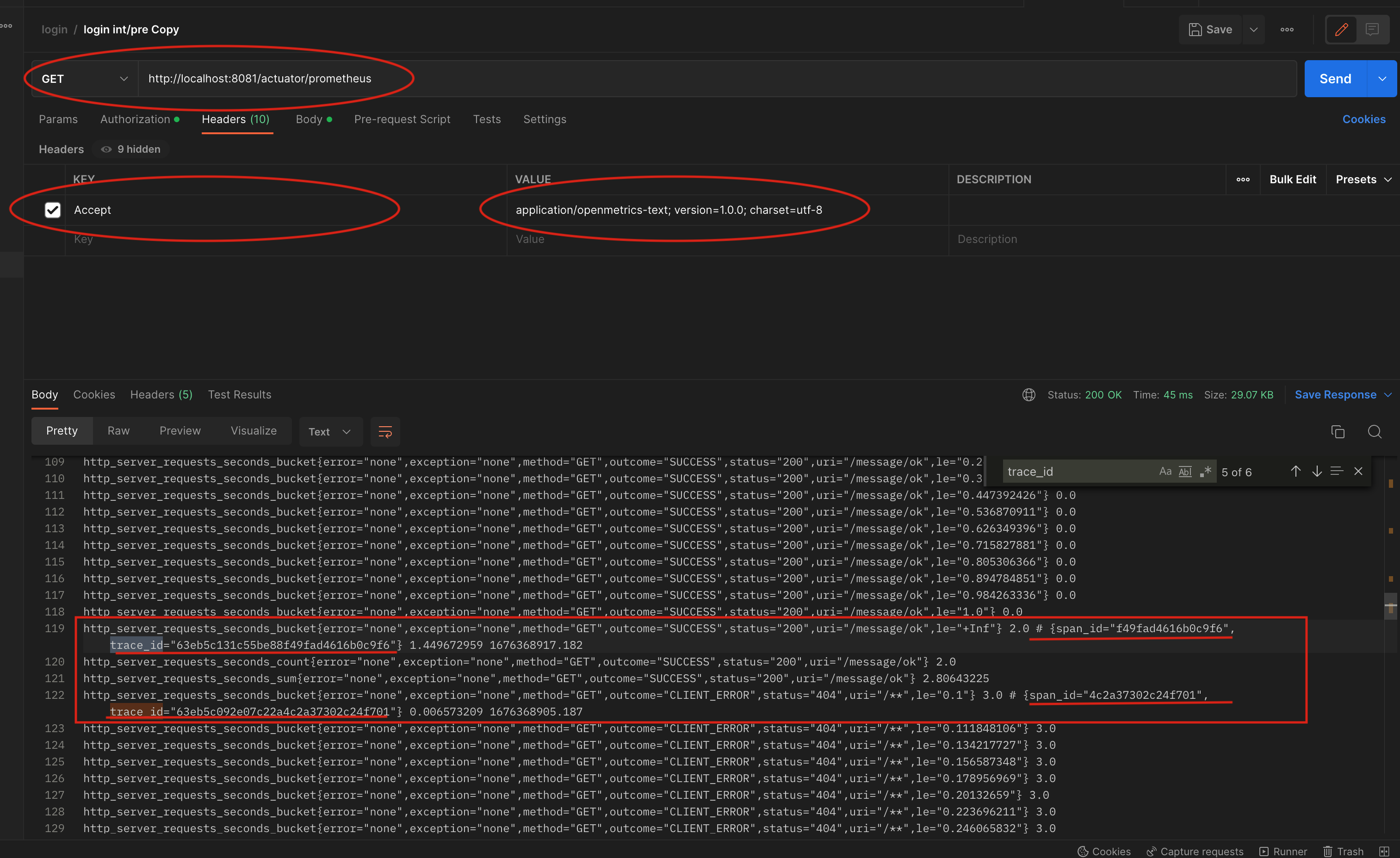1400x858 pixels.
Task: Open the Cookies link
Action: [1363, 119]
